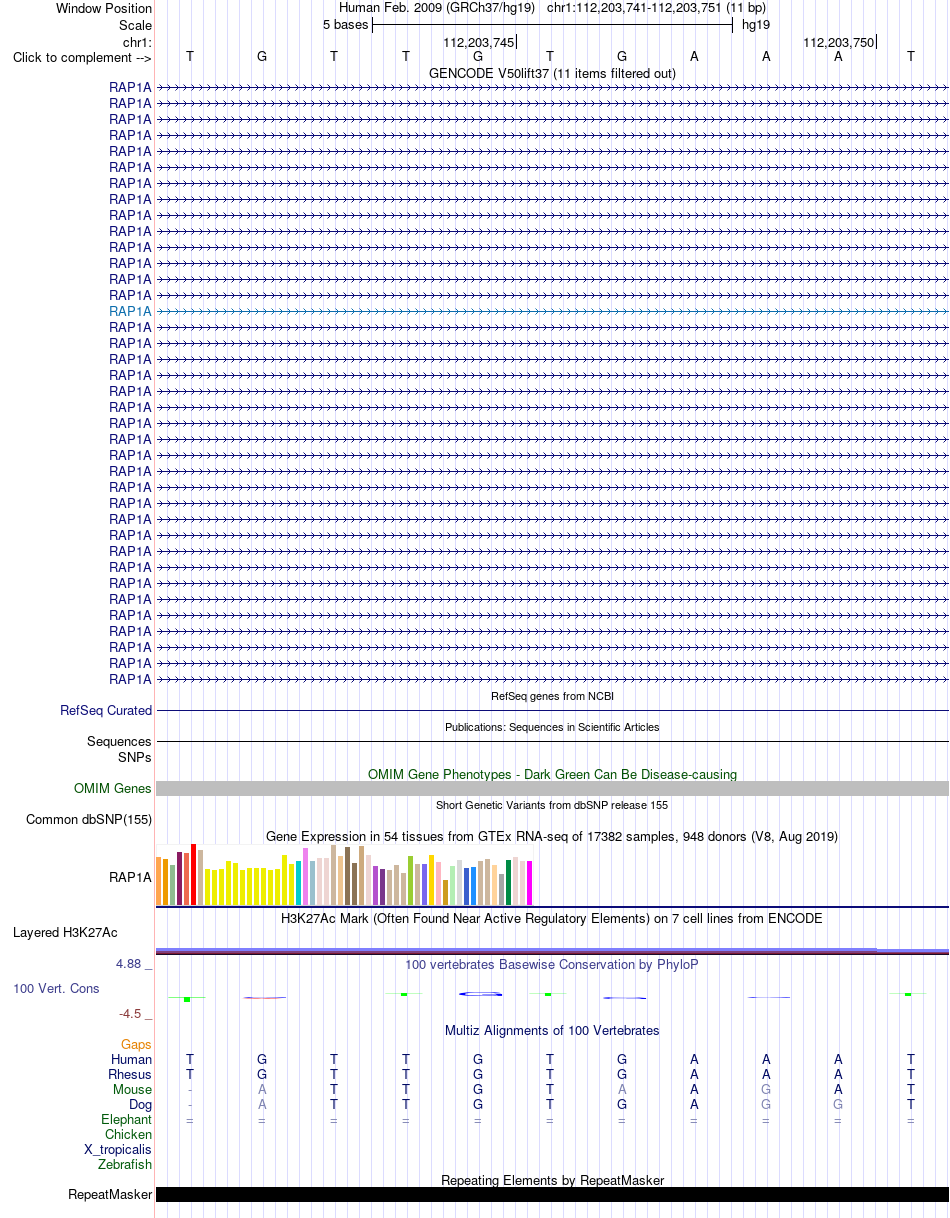
Task: Click the GENCODE V50lift37 track title
Action: tap(552, 73)
